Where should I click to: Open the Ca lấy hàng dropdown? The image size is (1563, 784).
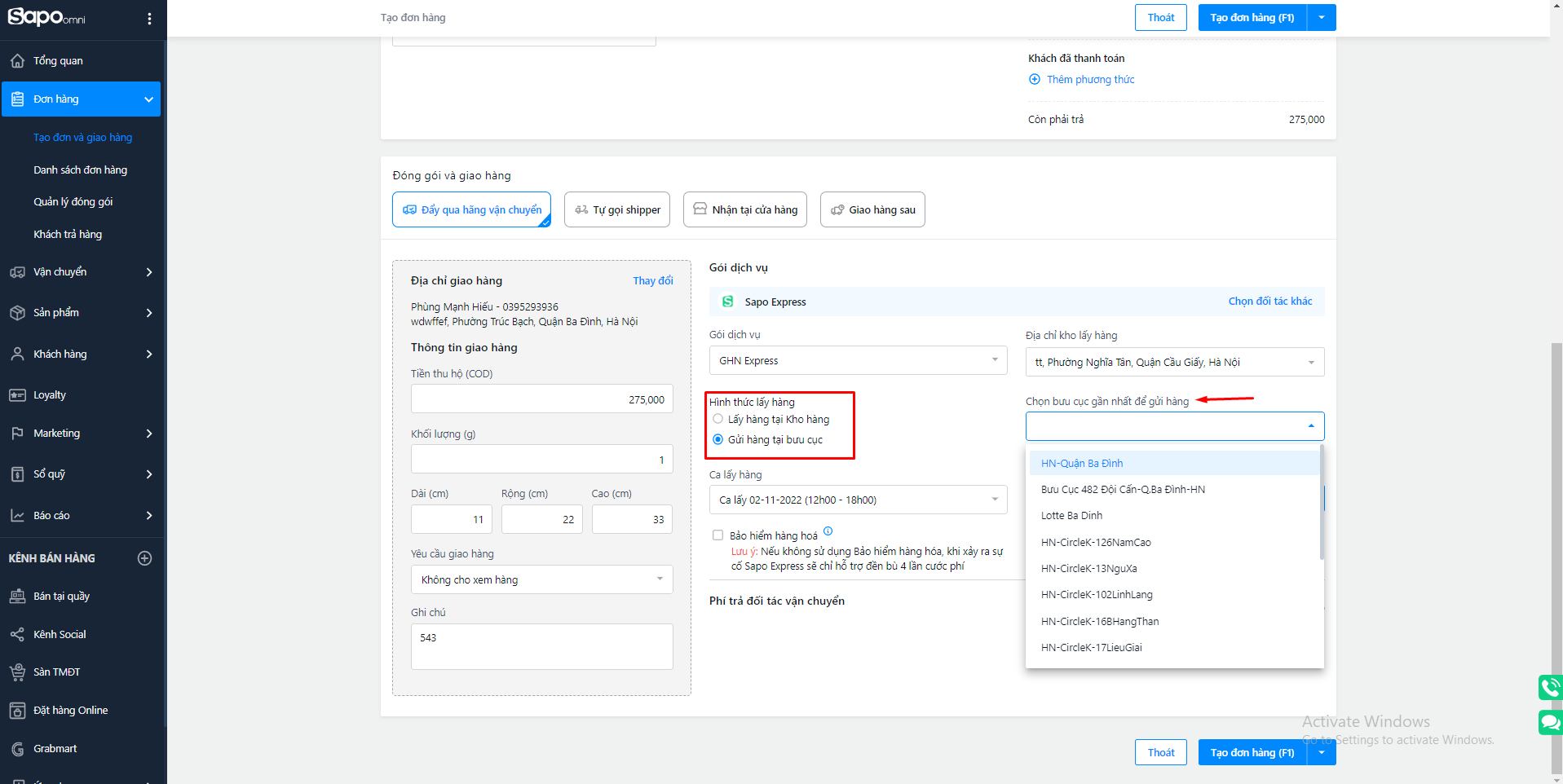coord(858,500)
